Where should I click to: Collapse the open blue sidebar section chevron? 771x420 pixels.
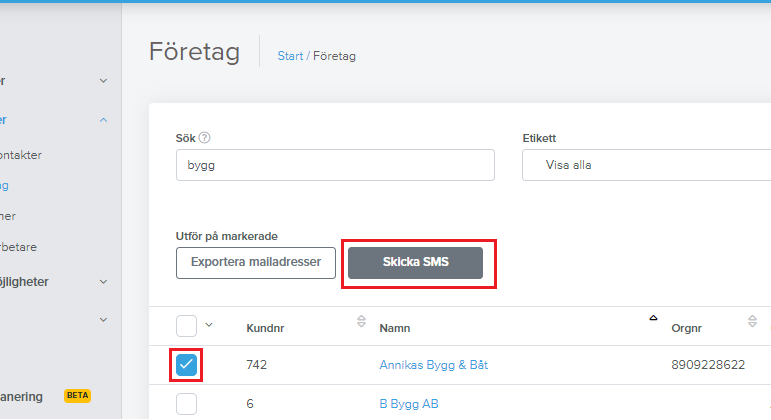pyautogui.click(x=103, y=120)
